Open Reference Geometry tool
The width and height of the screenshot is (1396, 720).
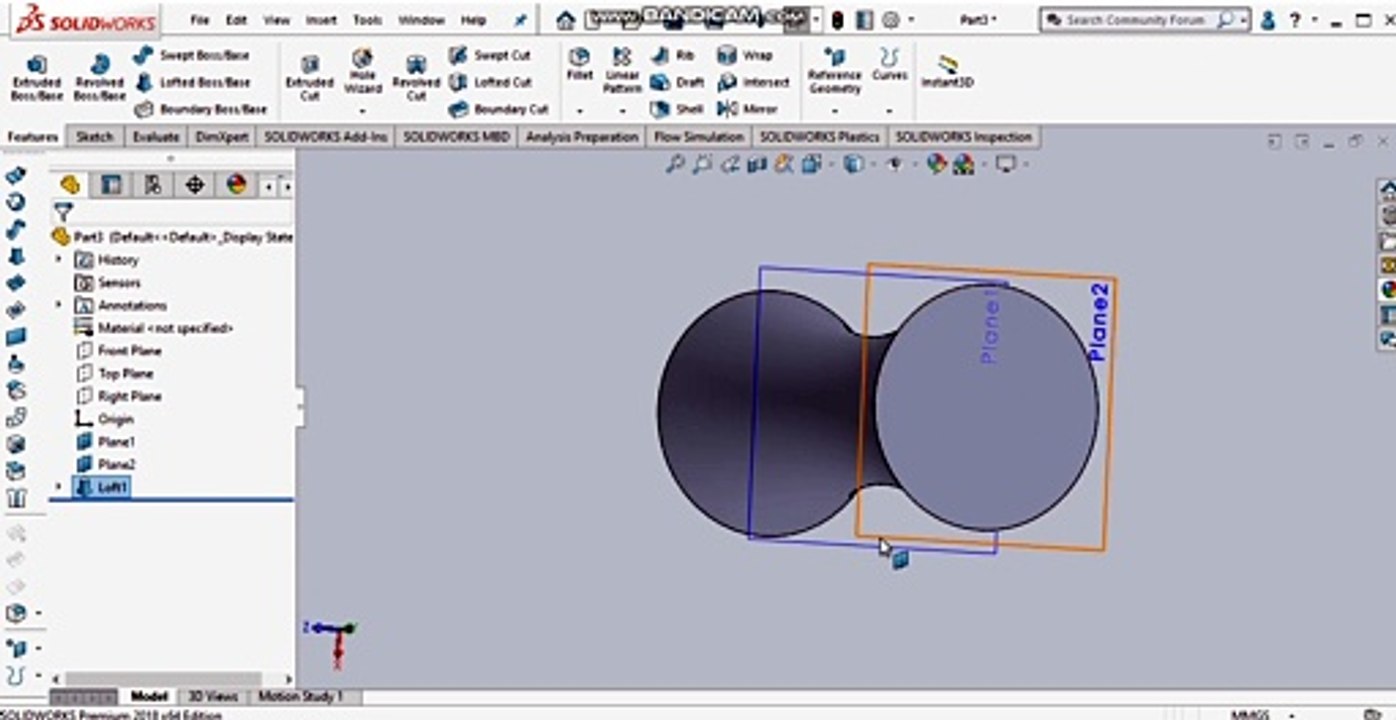tap(834, 70)
